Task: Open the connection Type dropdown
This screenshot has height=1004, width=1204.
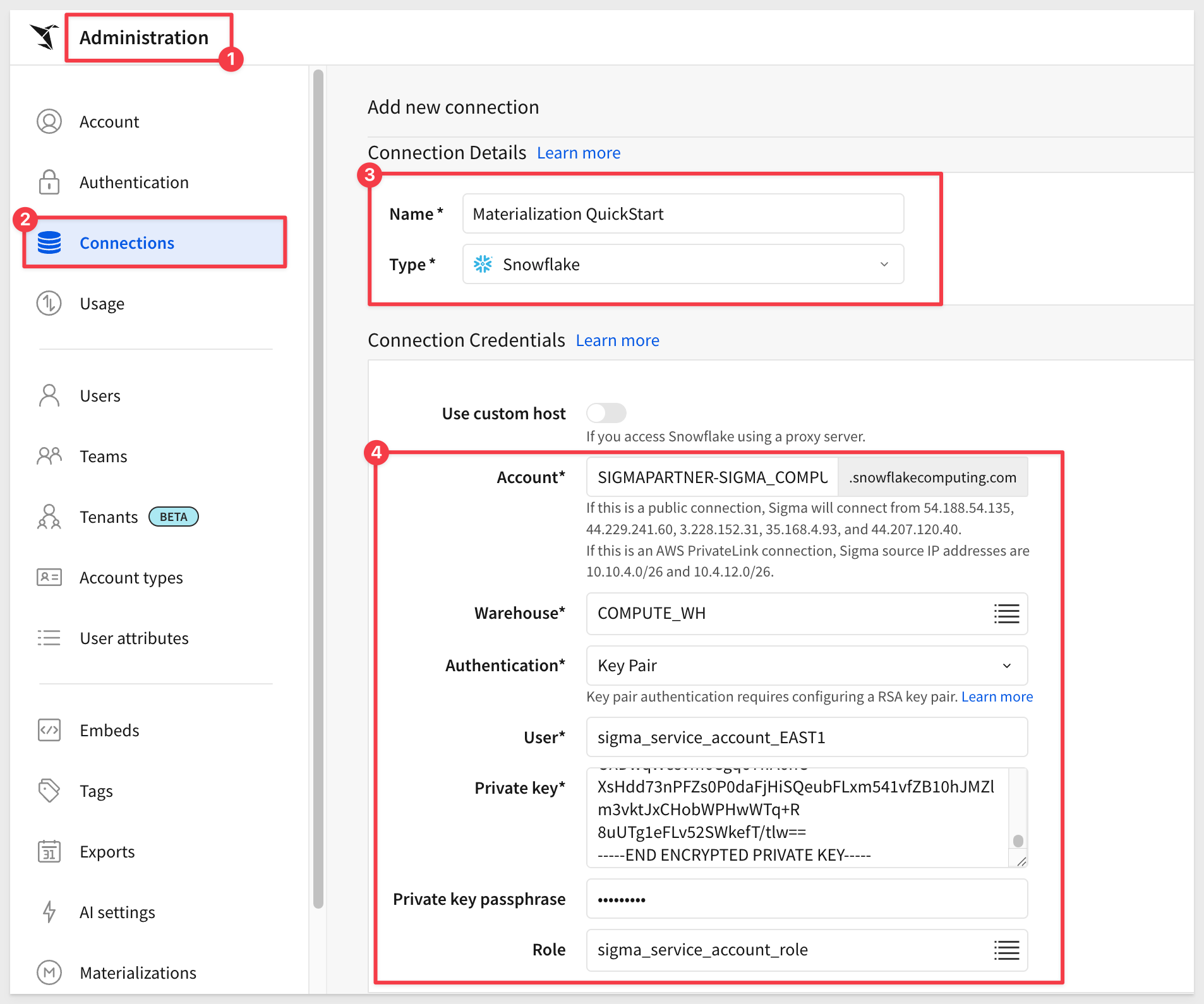Action: 683,264
